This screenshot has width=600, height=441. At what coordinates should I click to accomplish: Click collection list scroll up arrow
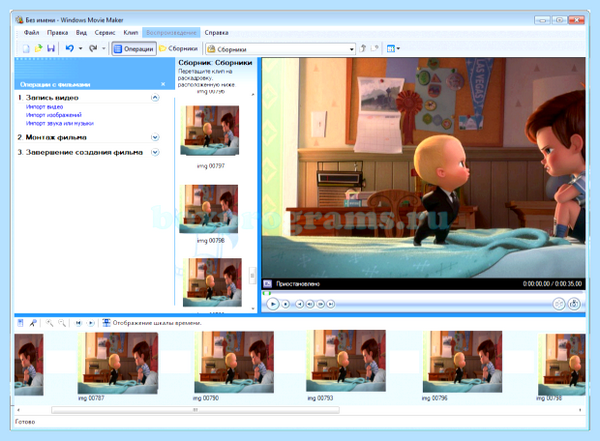click(x=253, y=95)
